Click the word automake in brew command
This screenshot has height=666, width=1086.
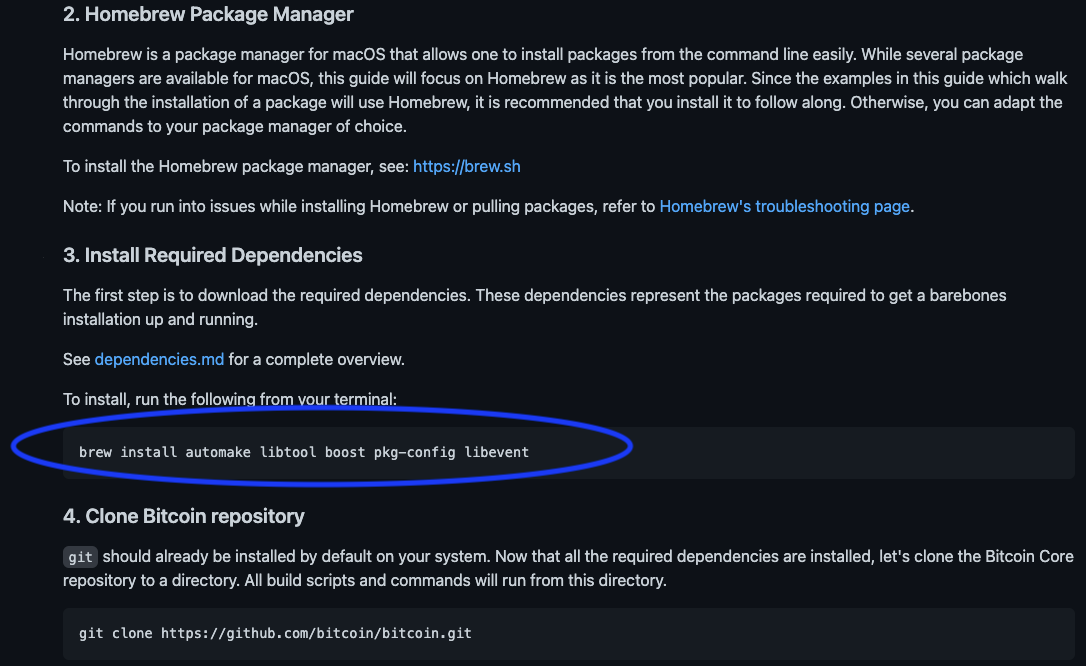(217, 453)
